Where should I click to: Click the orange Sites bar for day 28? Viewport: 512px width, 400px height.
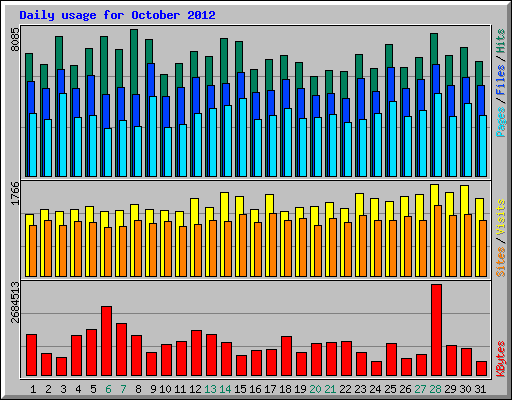tap(438, 241)
